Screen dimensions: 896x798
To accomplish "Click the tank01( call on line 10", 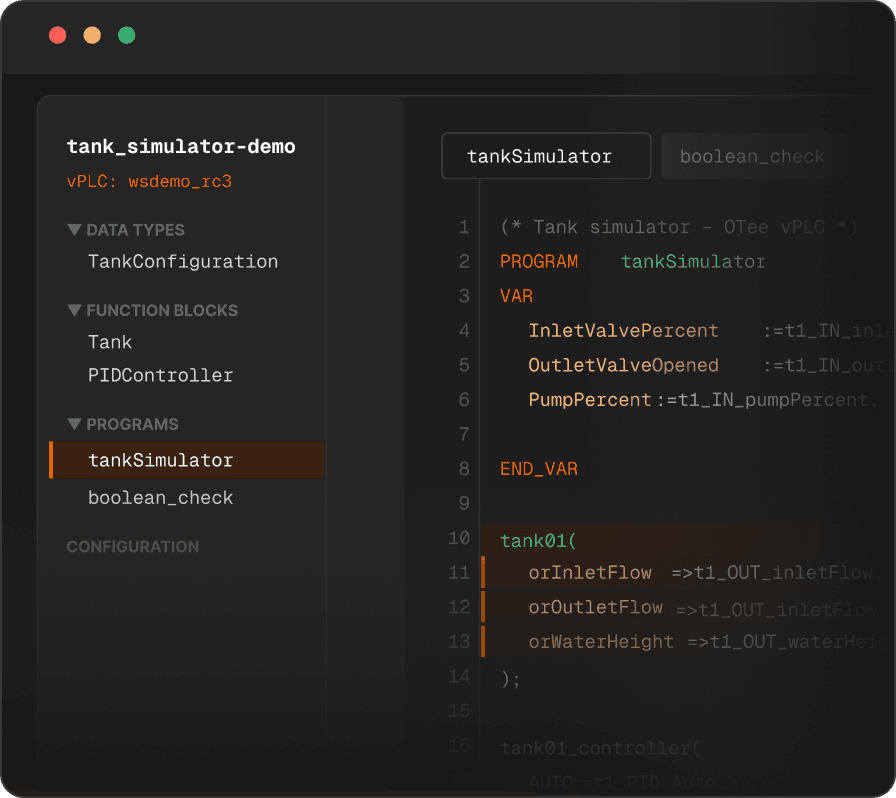I will coord(538,541).
